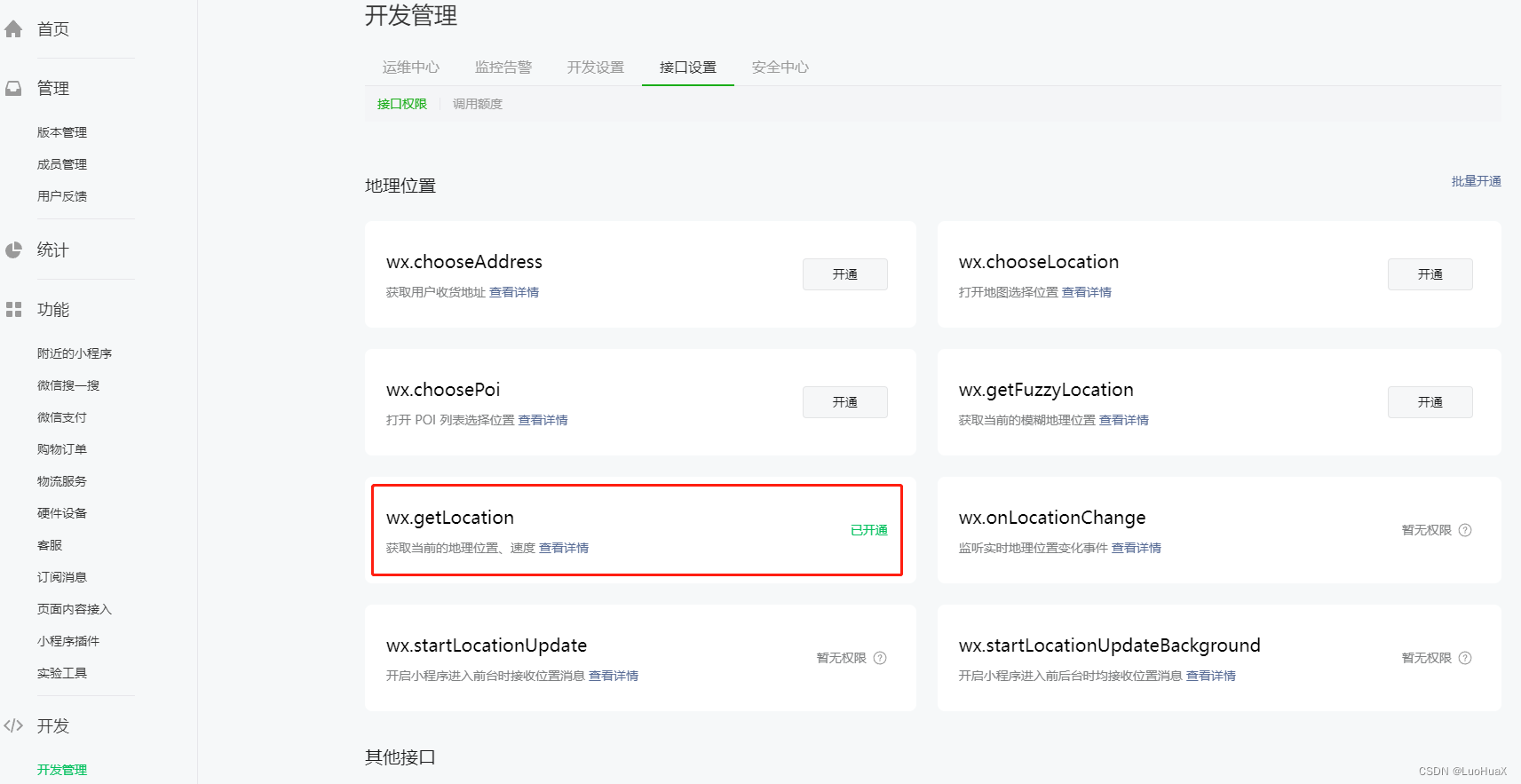1521x784 pixels.
Task: Open 附近的小程序 in the sidebar
Action: pyautogui.click(x=75, y=353)
